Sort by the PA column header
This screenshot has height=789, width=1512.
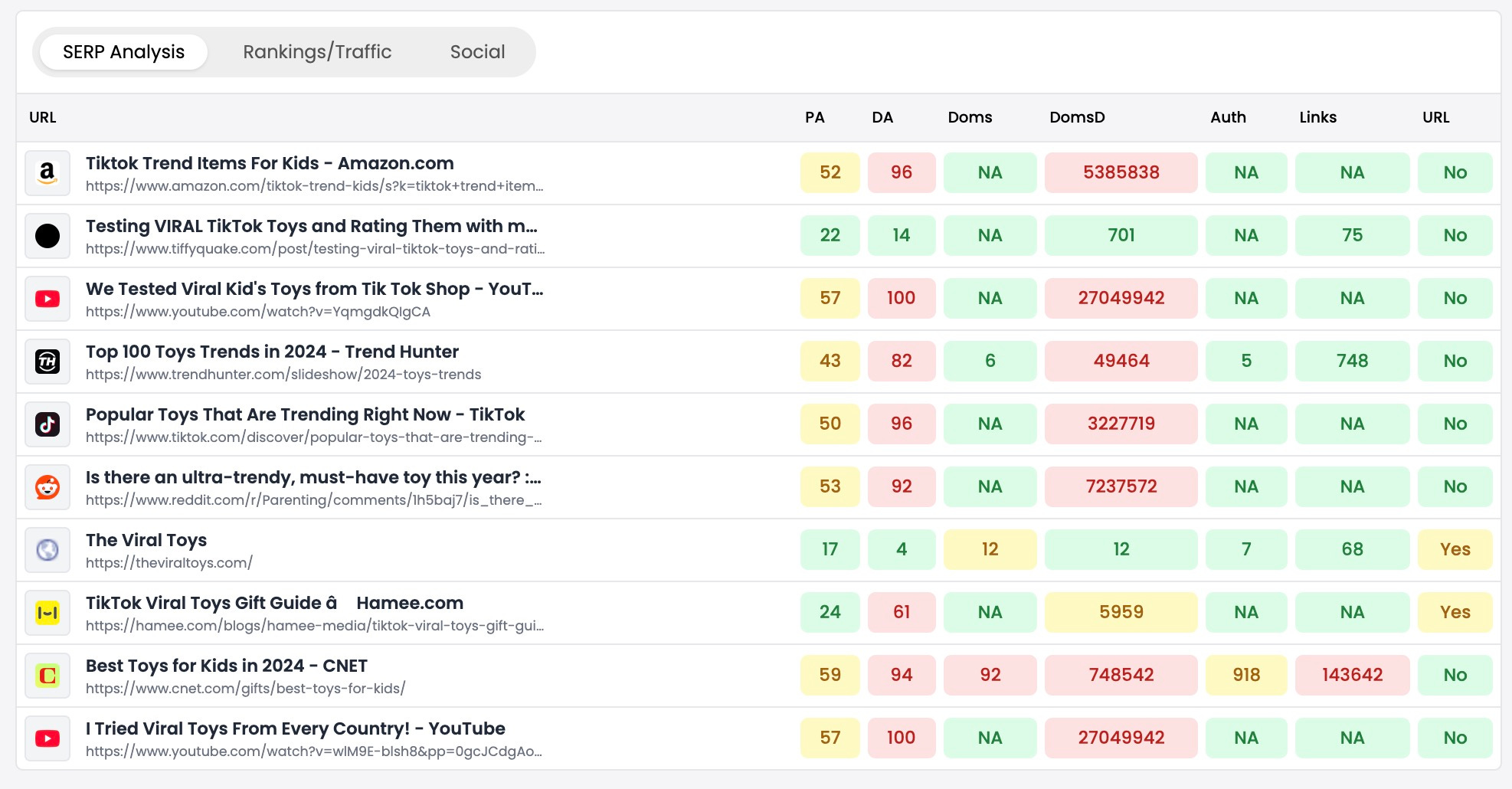point(814,117)
